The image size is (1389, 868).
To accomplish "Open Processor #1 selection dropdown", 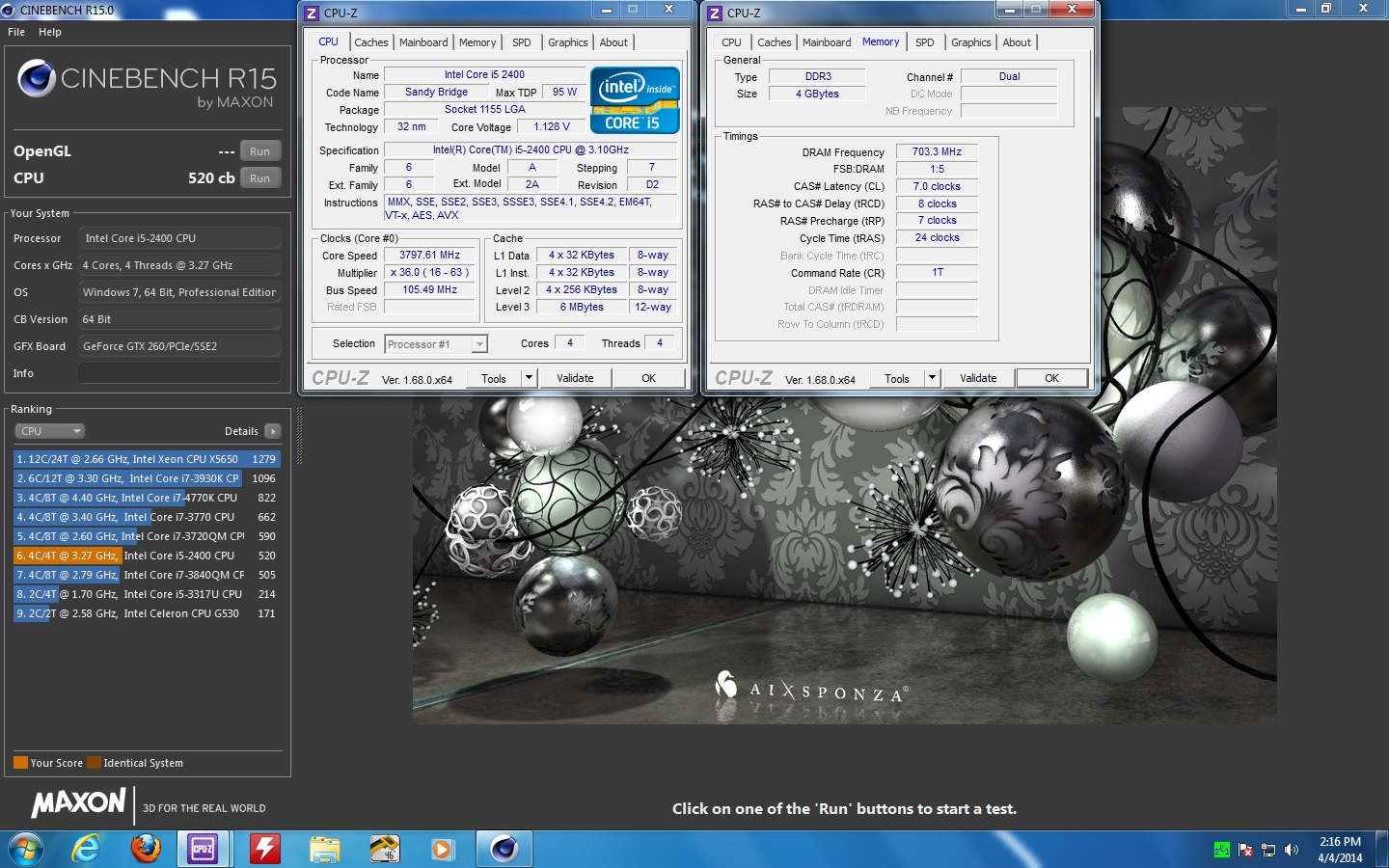I will click(x=436, y=344).
